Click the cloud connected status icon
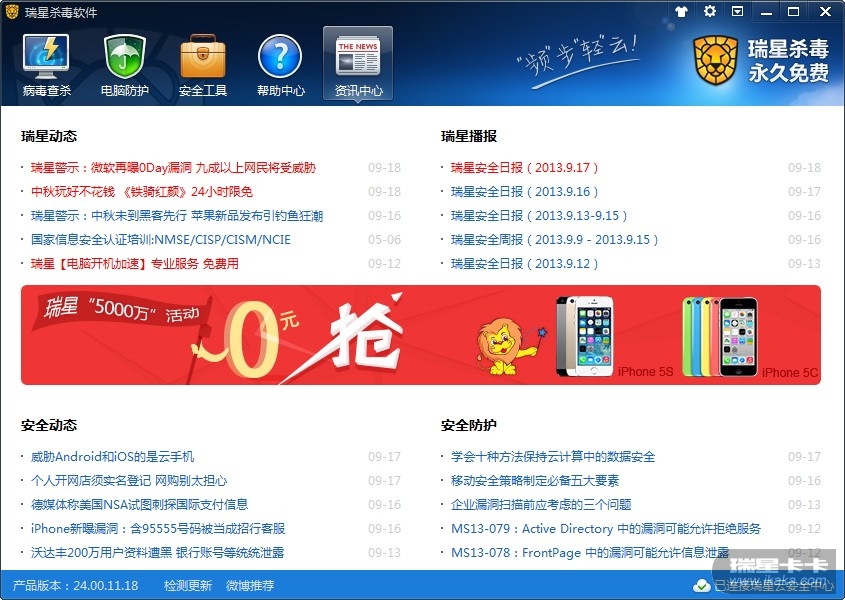This screenshot has height=600, width=845. point(701,585)
